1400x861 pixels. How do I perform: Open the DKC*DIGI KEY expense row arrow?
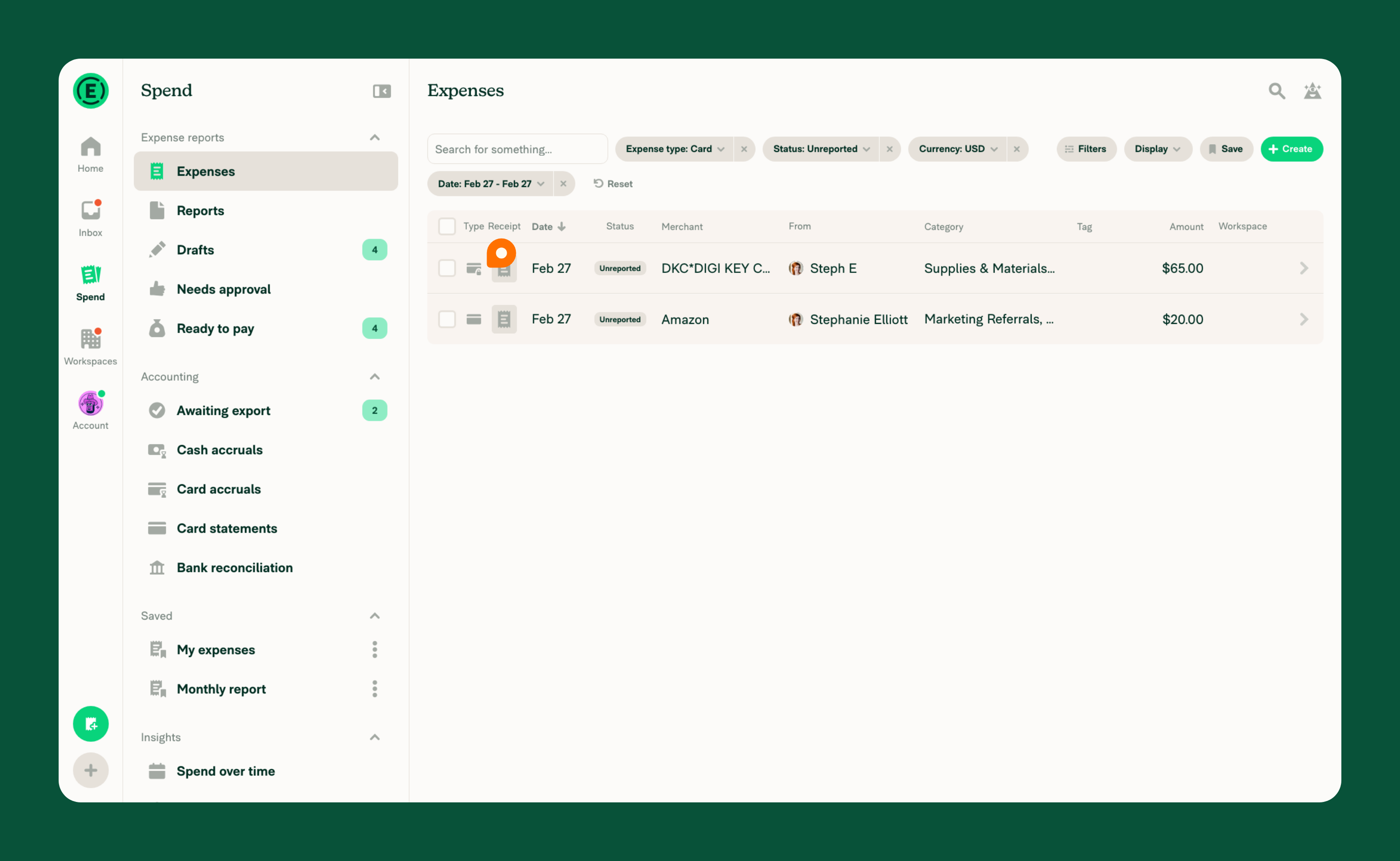[1304, 268]
